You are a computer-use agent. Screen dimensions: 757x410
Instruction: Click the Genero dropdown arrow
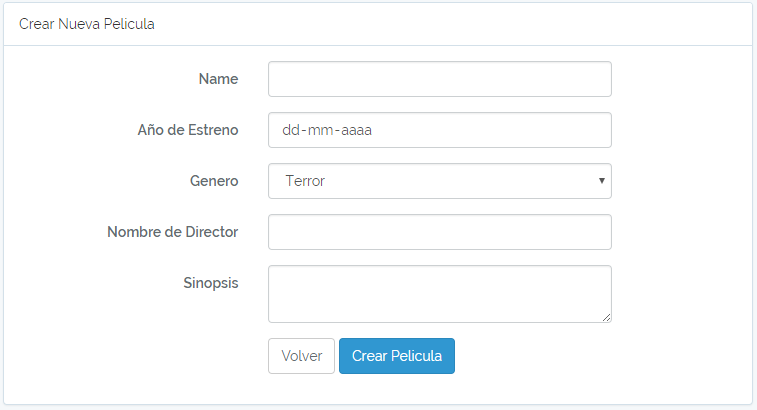point(602,181)
